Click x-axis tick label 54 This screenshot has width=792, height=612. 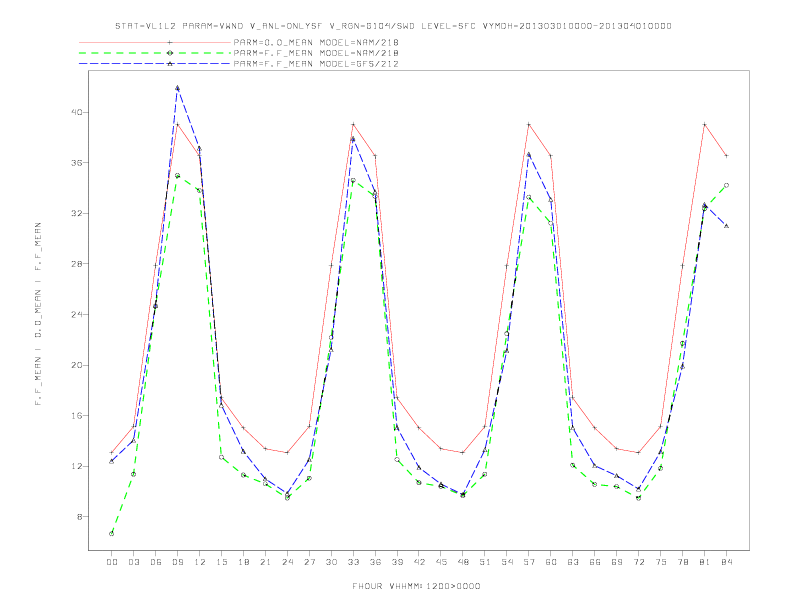click(x=507, y=562)
